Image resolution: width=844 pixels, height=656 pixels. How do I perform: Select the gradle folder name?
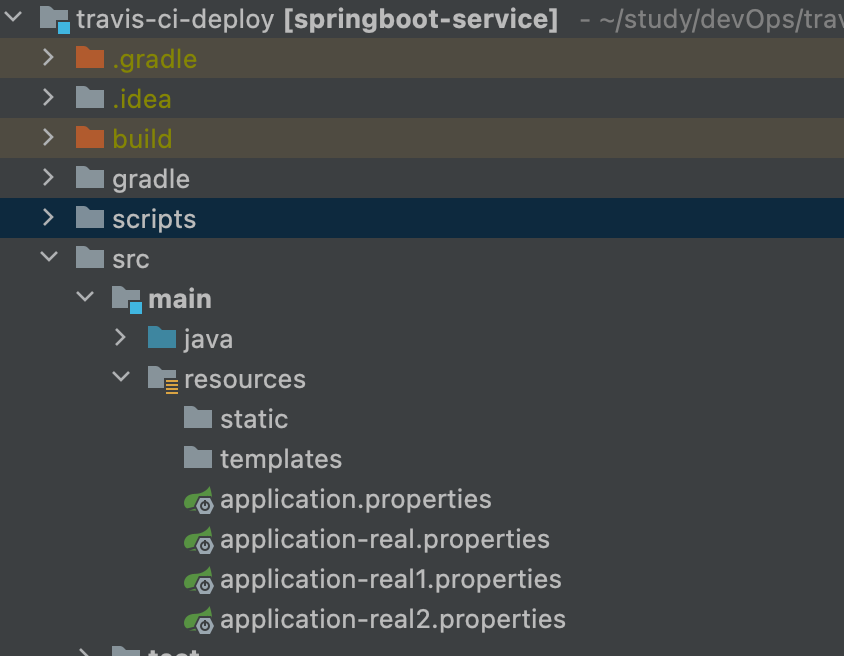pos(151,179)
